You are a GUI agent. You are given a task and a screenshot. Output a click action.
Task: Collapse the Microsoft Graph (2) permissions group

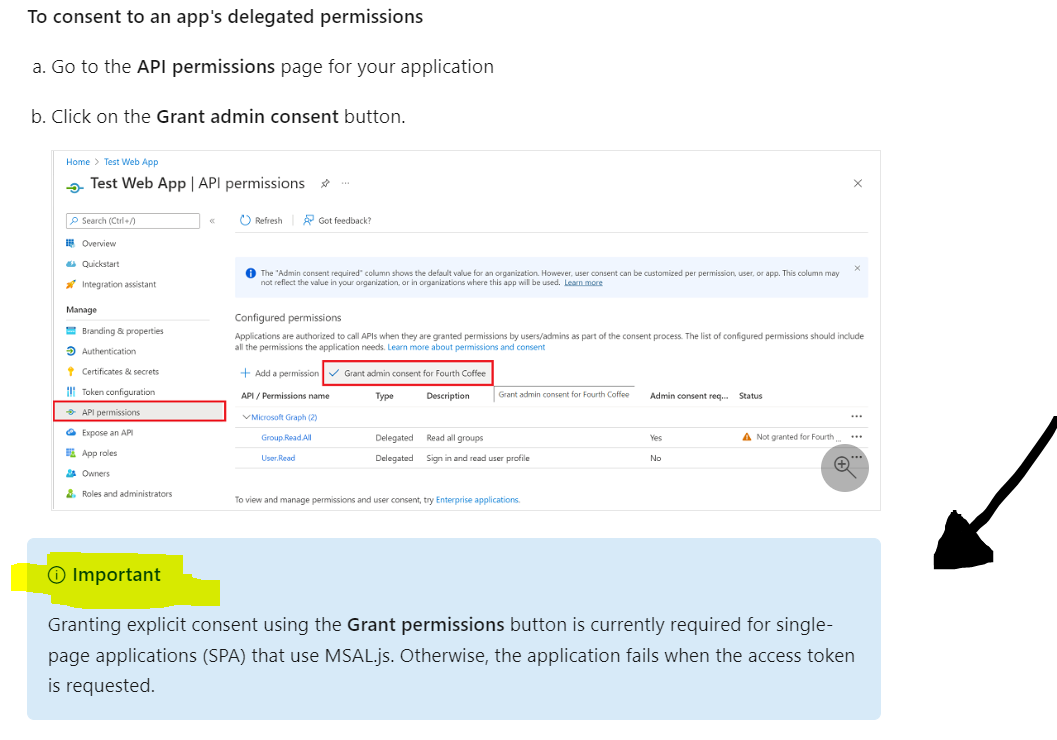click(x=246, y=417)
